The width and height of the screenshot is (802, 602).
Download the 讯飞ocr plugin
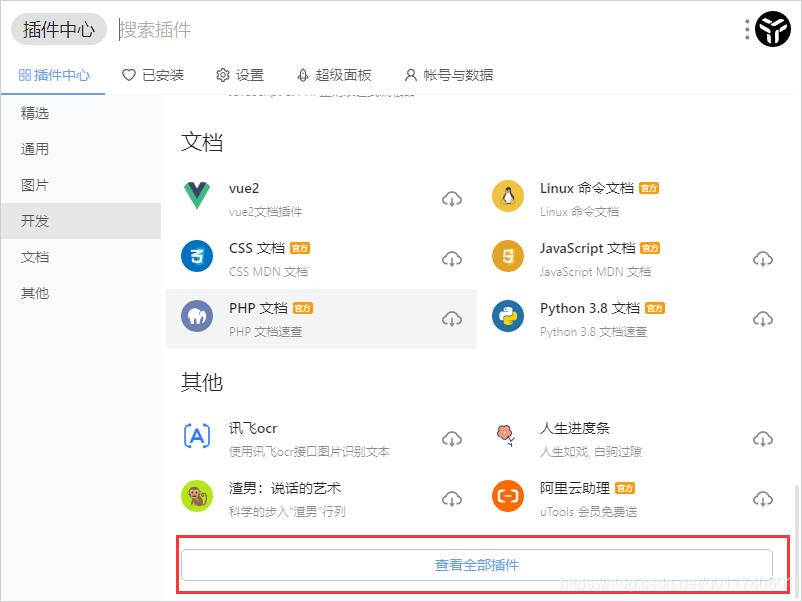pos(452,439)
